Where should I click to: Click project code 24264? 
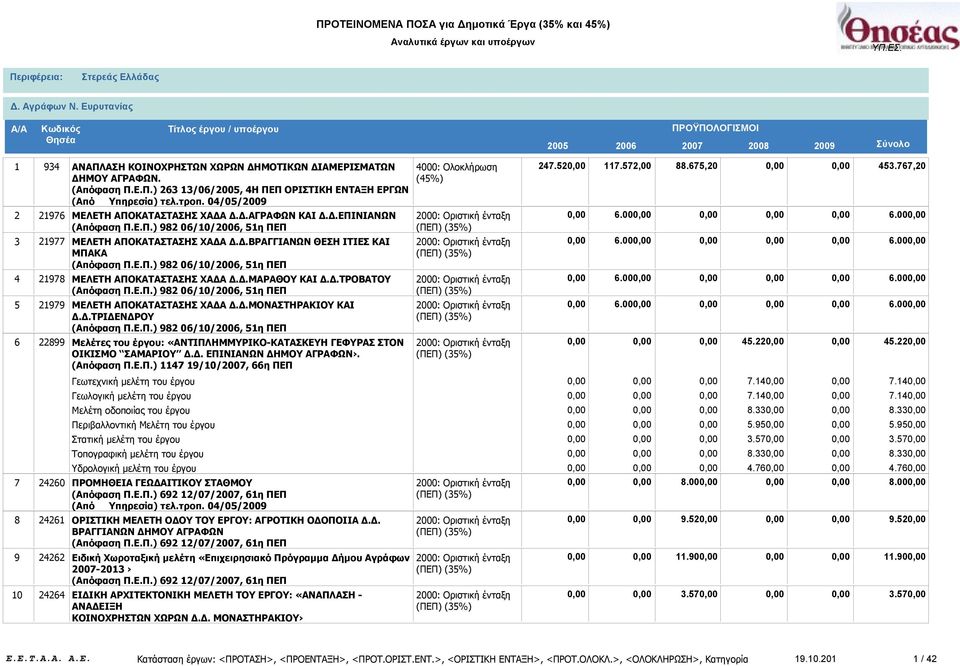click(51, 594)
